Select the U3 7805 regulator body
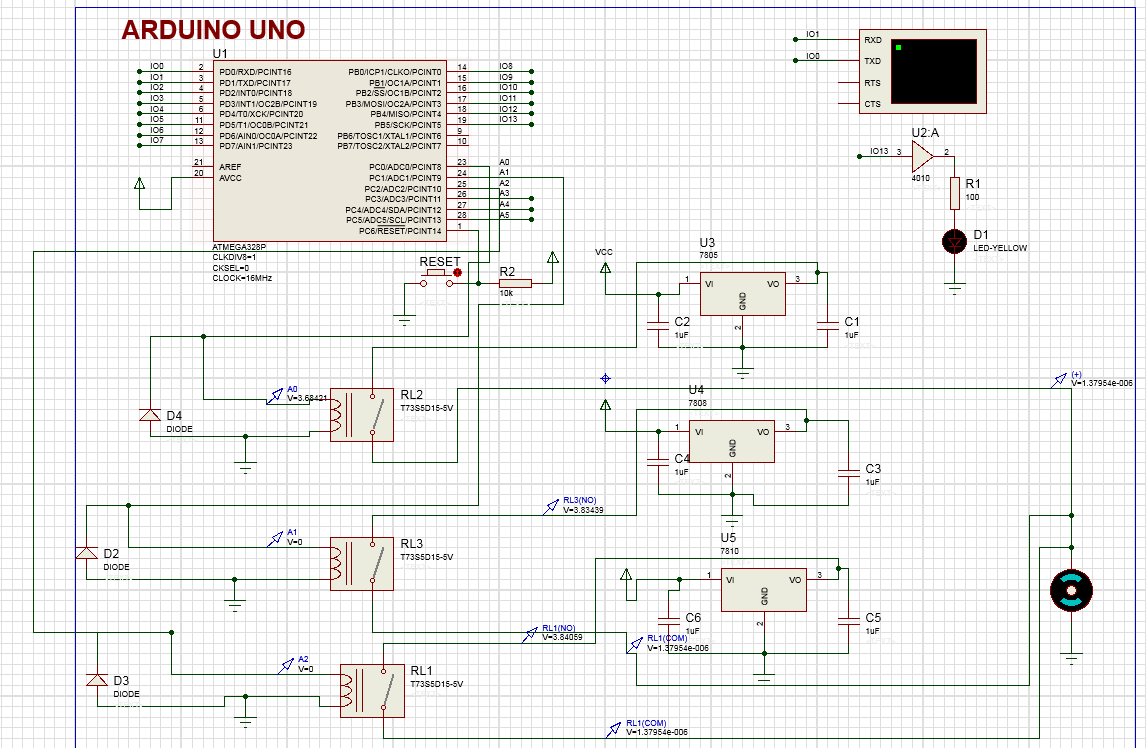1146x748 pixels. point(743,294)
